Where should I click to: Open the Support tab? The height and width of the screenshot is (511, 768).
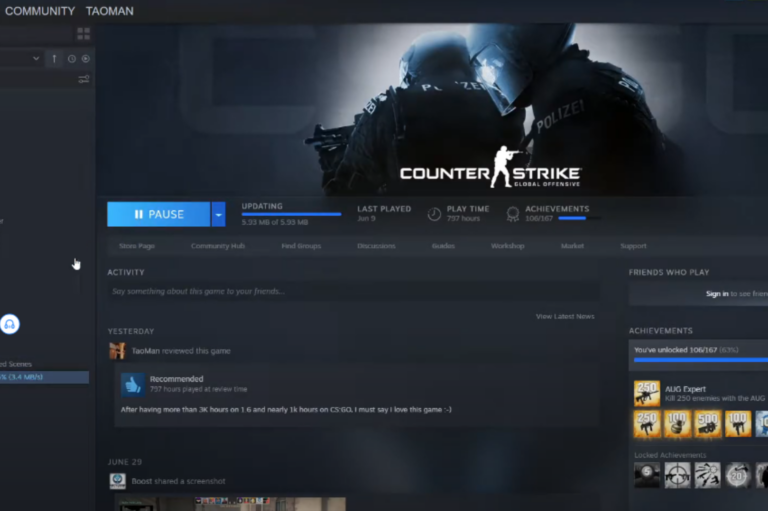[x=633, y=246]
